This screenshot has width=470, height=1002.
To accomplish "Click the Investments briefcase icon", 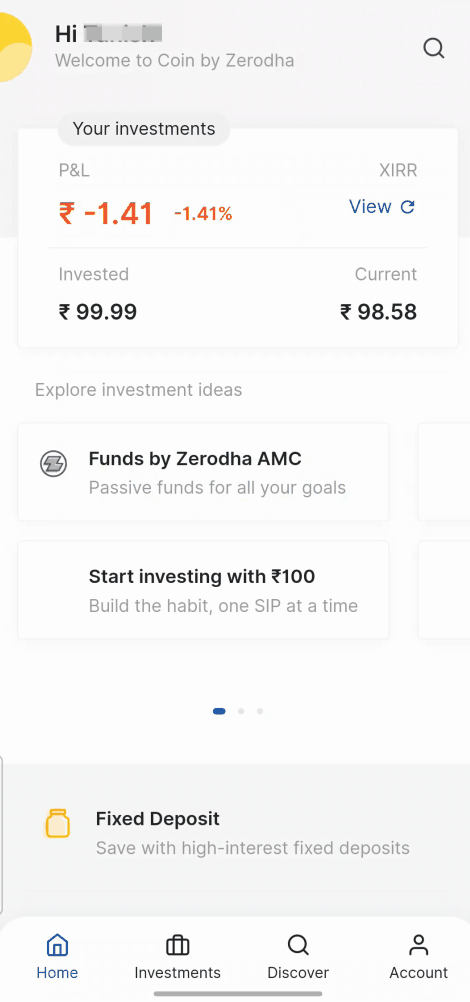I will tap(177, 944).
